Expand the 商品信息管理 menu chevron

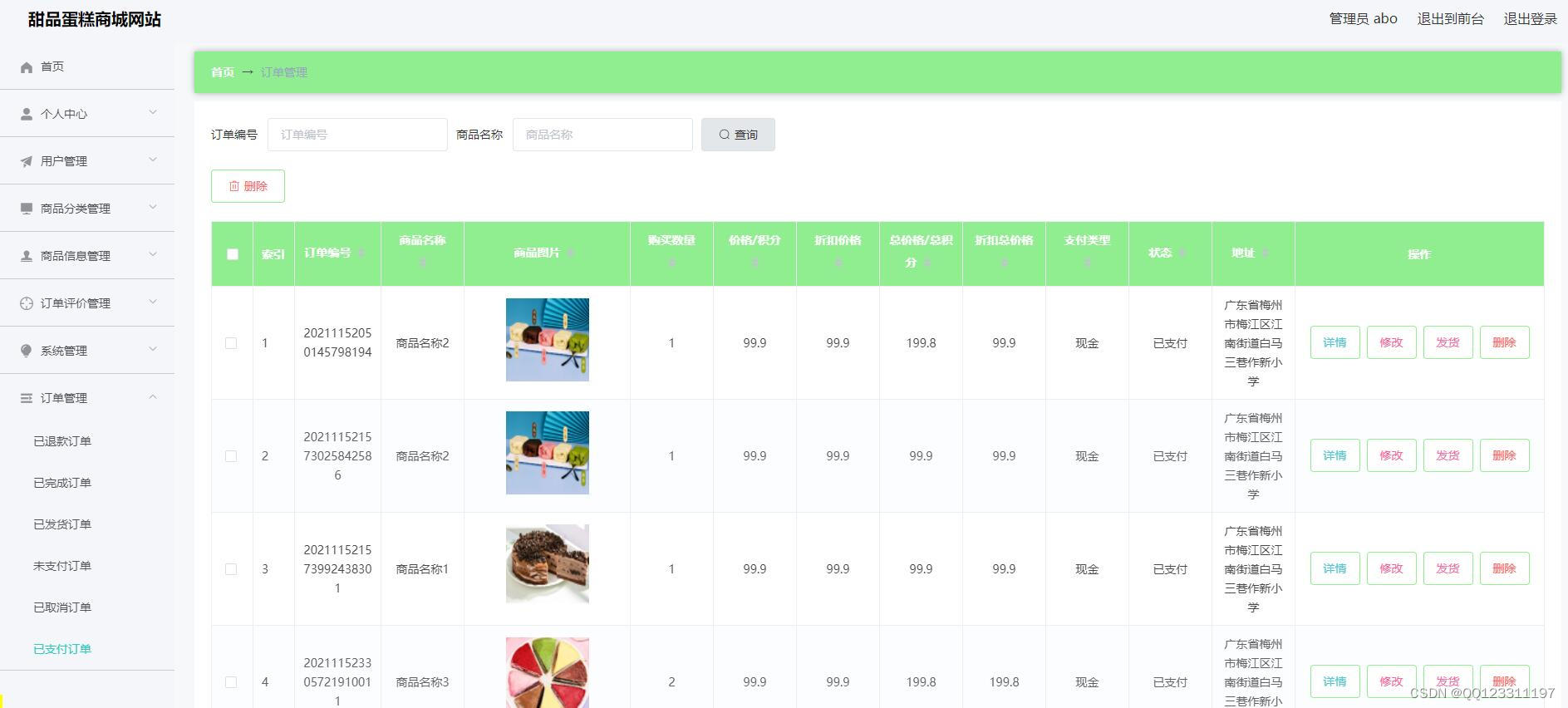pyautogui.click(x=153, y=254)
